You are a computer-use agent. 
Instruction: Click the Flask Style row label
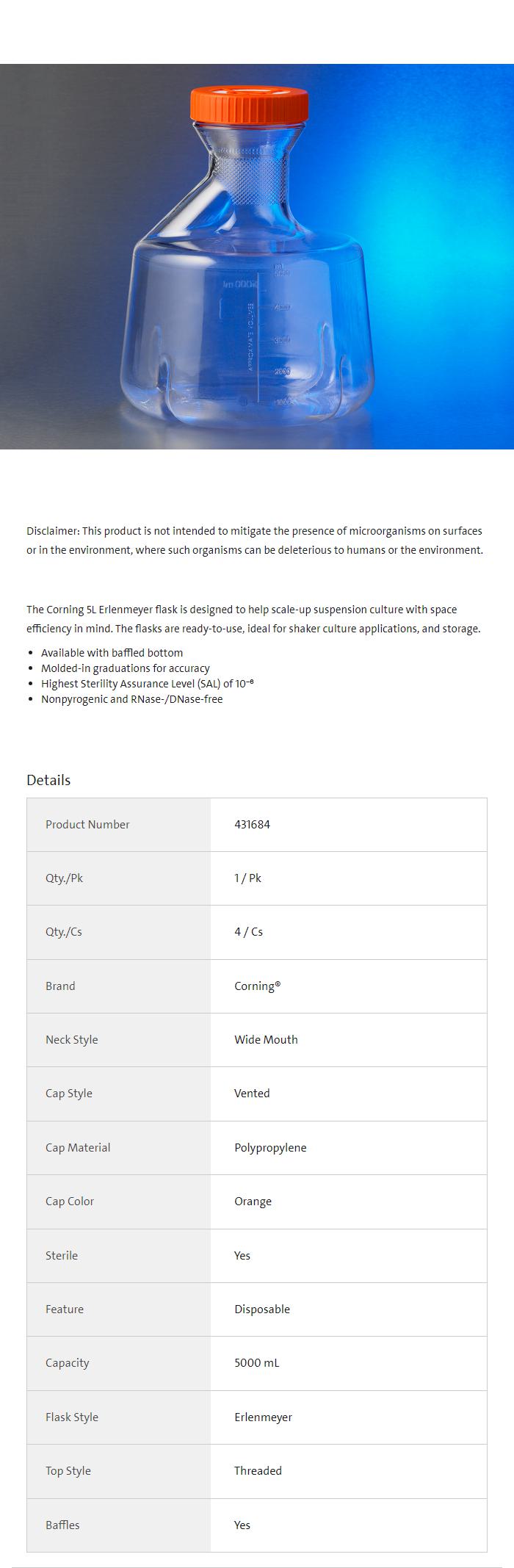[x=72, y=1417]
